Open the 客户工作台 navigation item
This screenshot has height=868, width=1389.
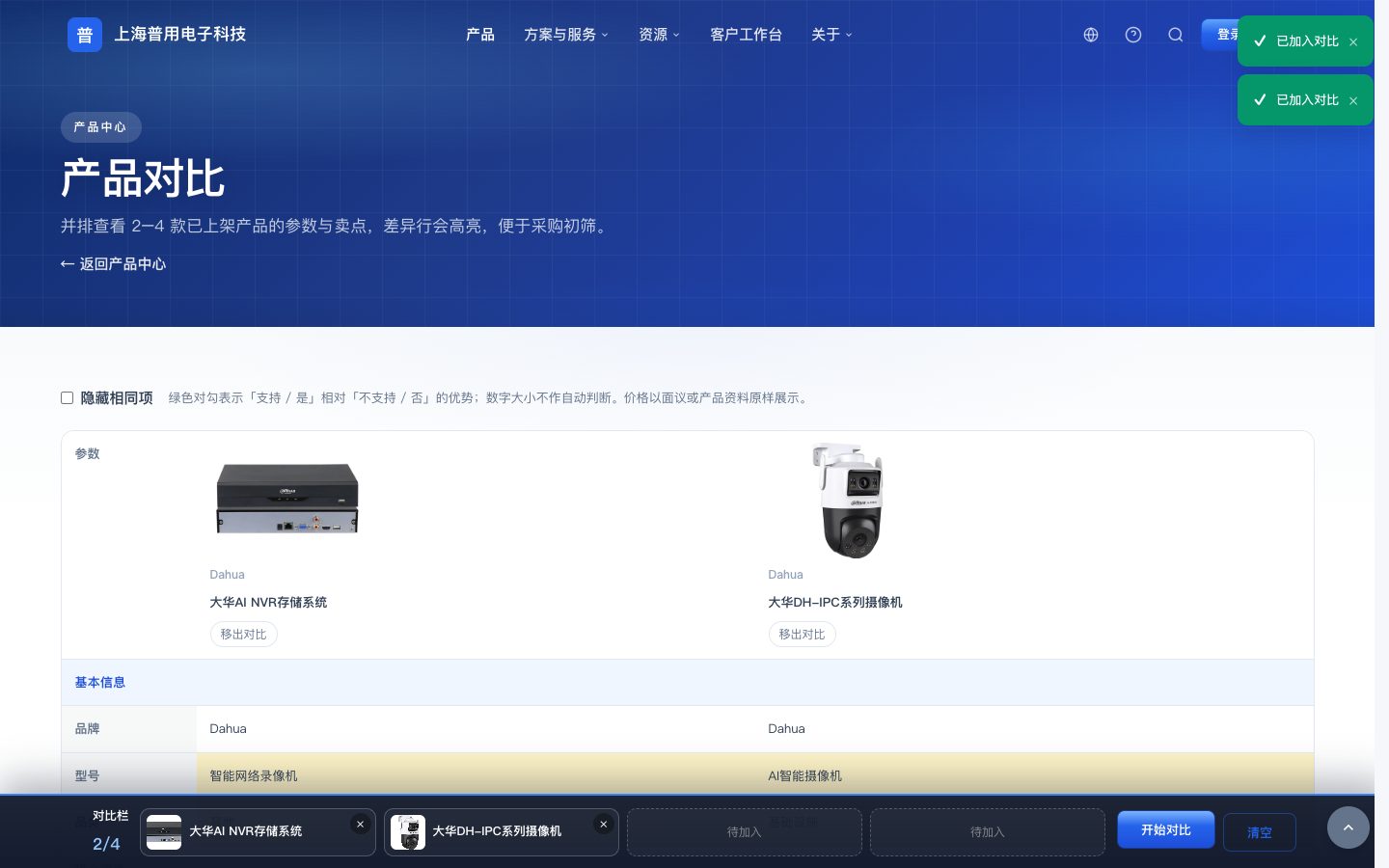pos(746,35)
